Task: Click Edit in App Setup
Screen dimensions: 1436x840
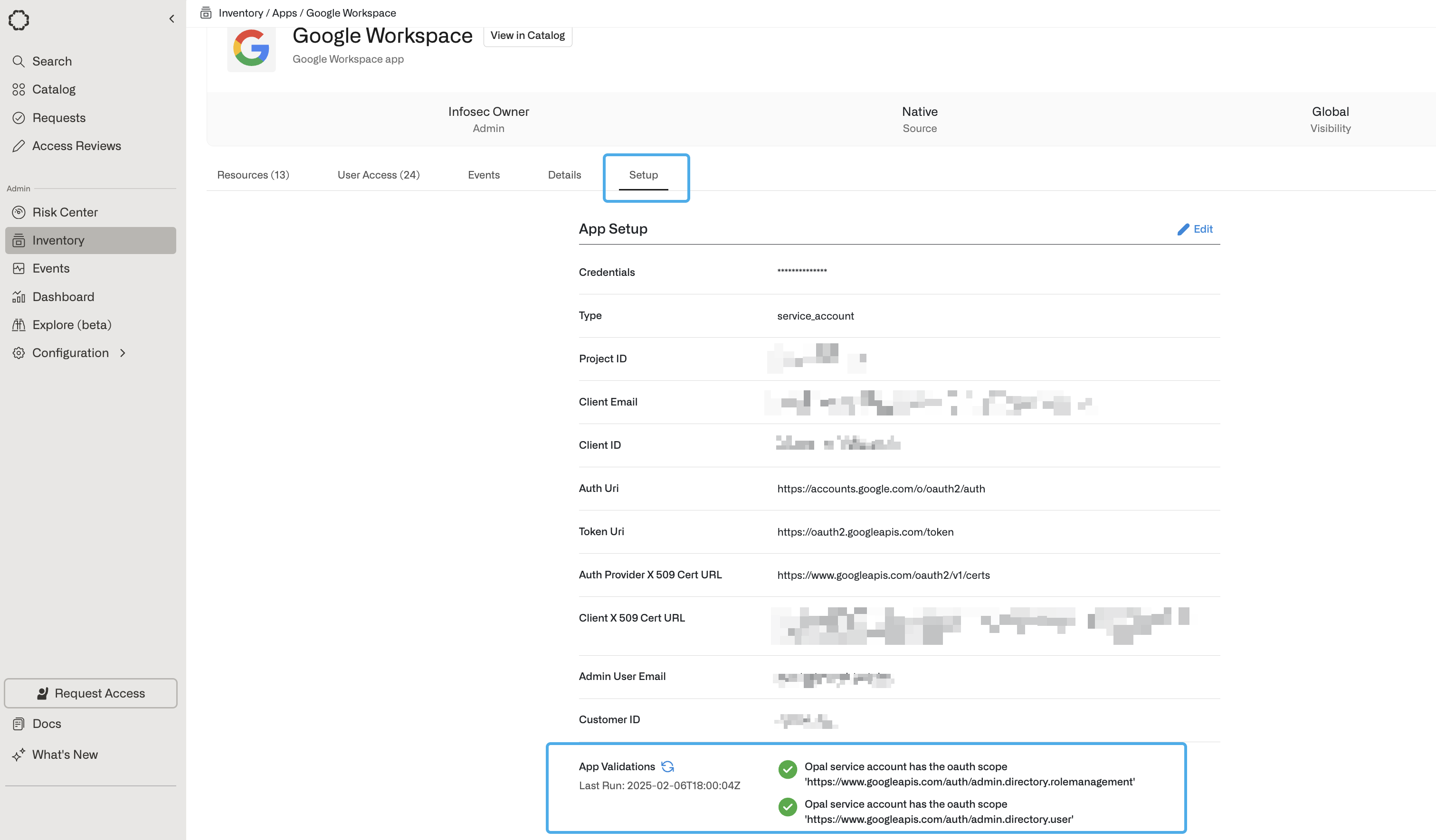Action: tap(1196, 229)
